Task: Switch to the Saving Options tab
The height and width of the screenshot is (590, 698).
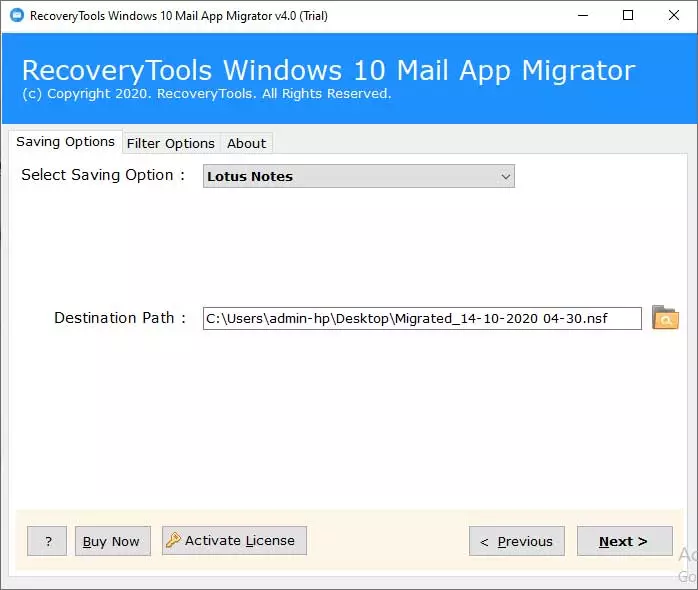Action: [65, 142]
